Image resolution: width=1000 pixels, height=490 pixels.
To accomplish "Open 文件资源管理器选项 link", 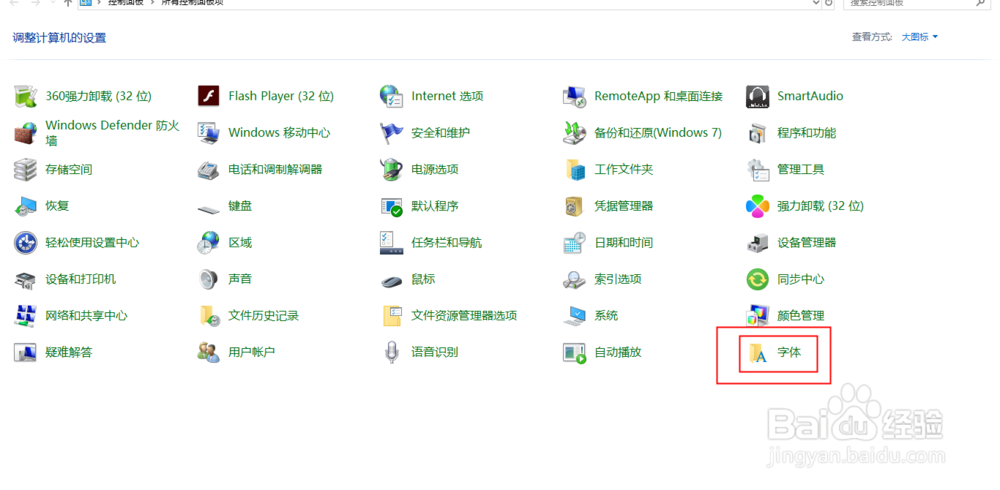I will pyautogui.click(x=464, y=315).
